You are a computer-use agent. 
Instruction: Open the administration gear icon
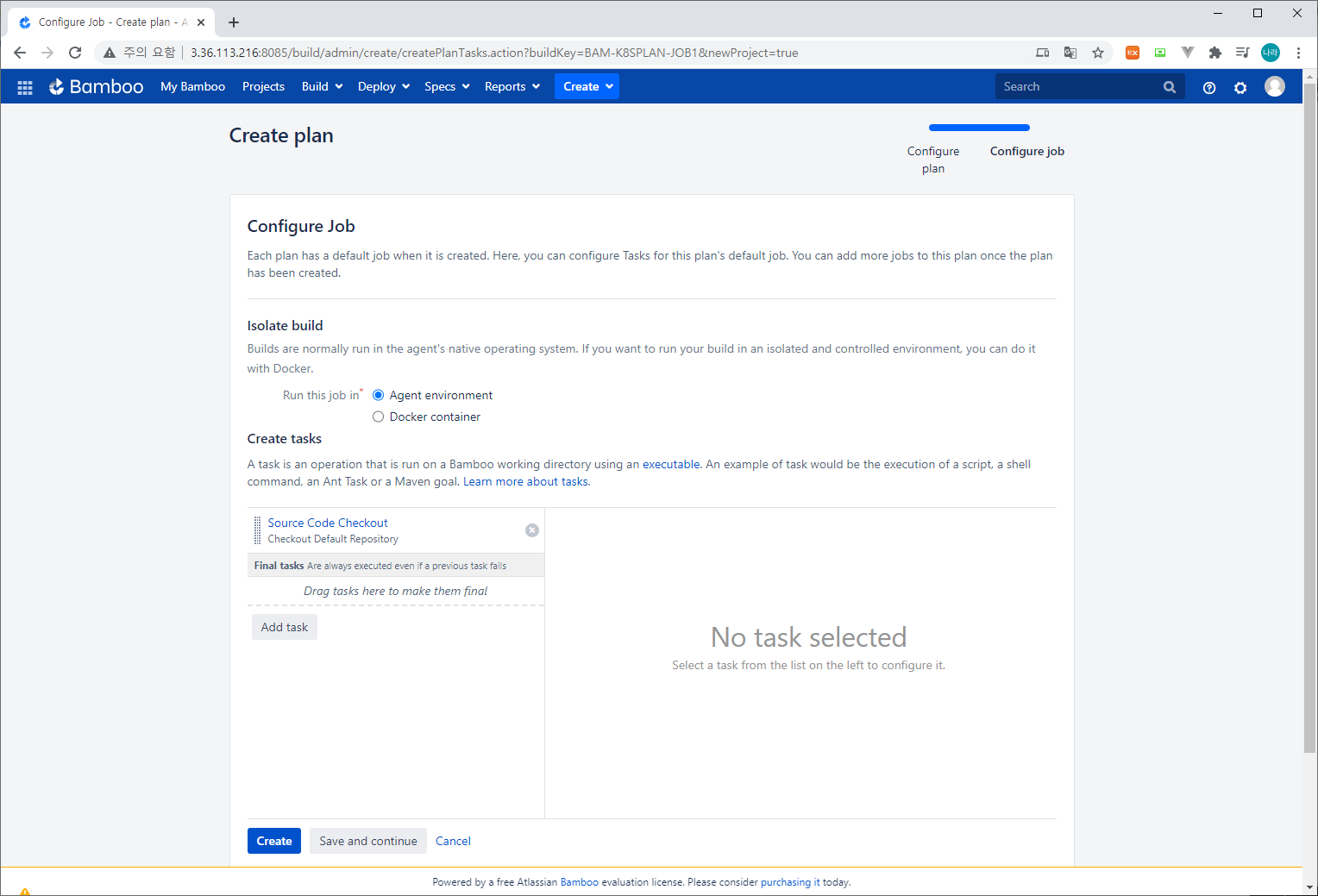(x=1240, y=87)
